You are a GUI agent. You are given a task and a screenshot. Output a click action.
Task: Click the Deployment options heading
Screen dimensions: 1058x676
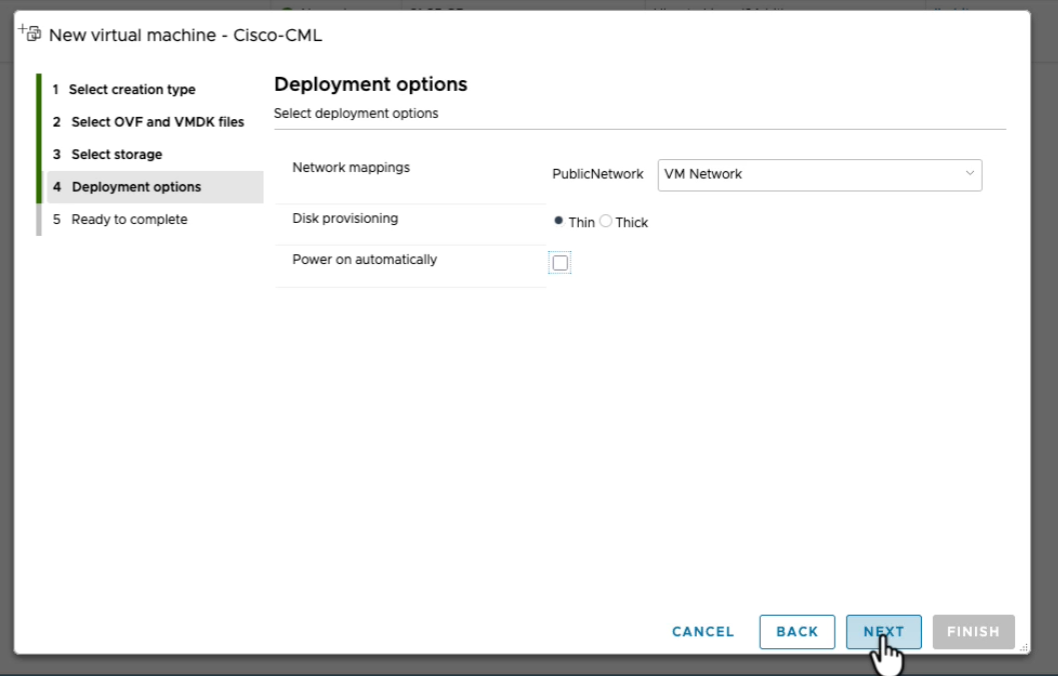pyautogui.click(x=370, y=84)
